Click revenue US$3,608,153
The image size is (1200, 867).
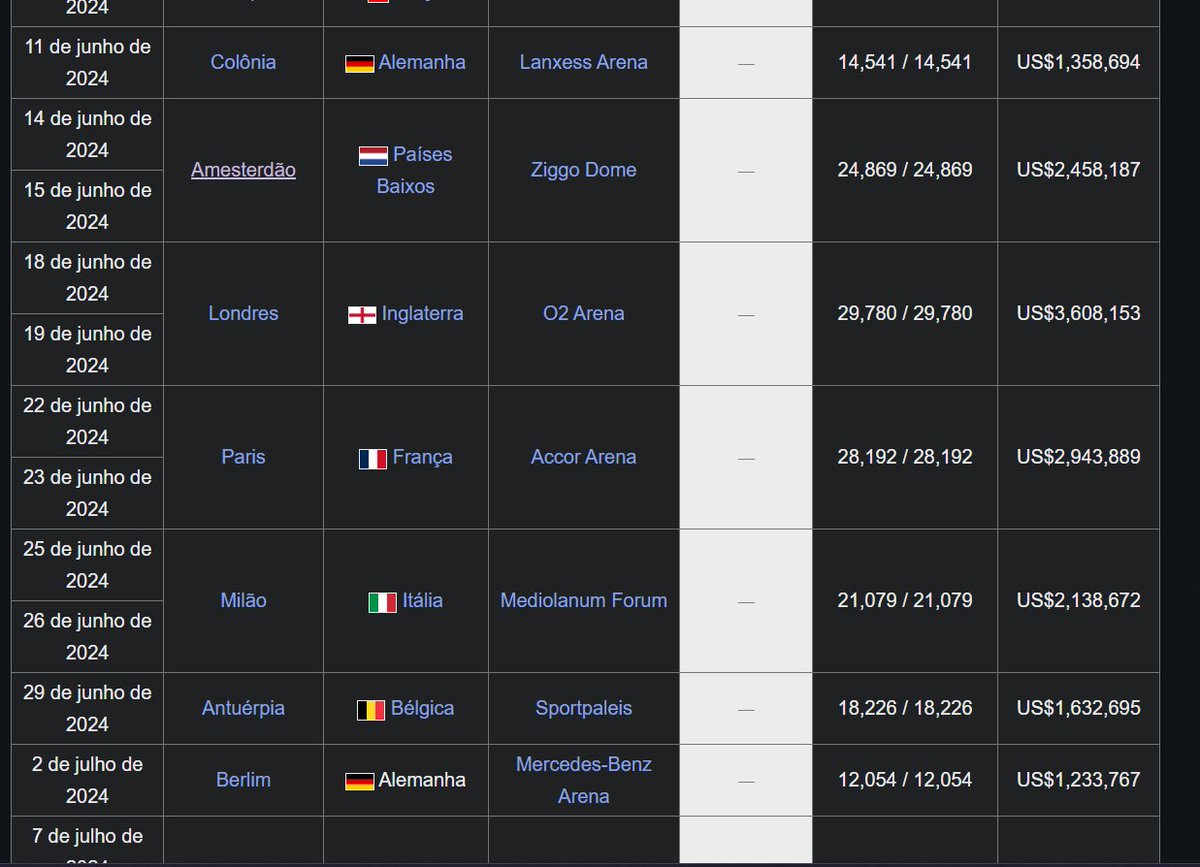point(1079,313)
